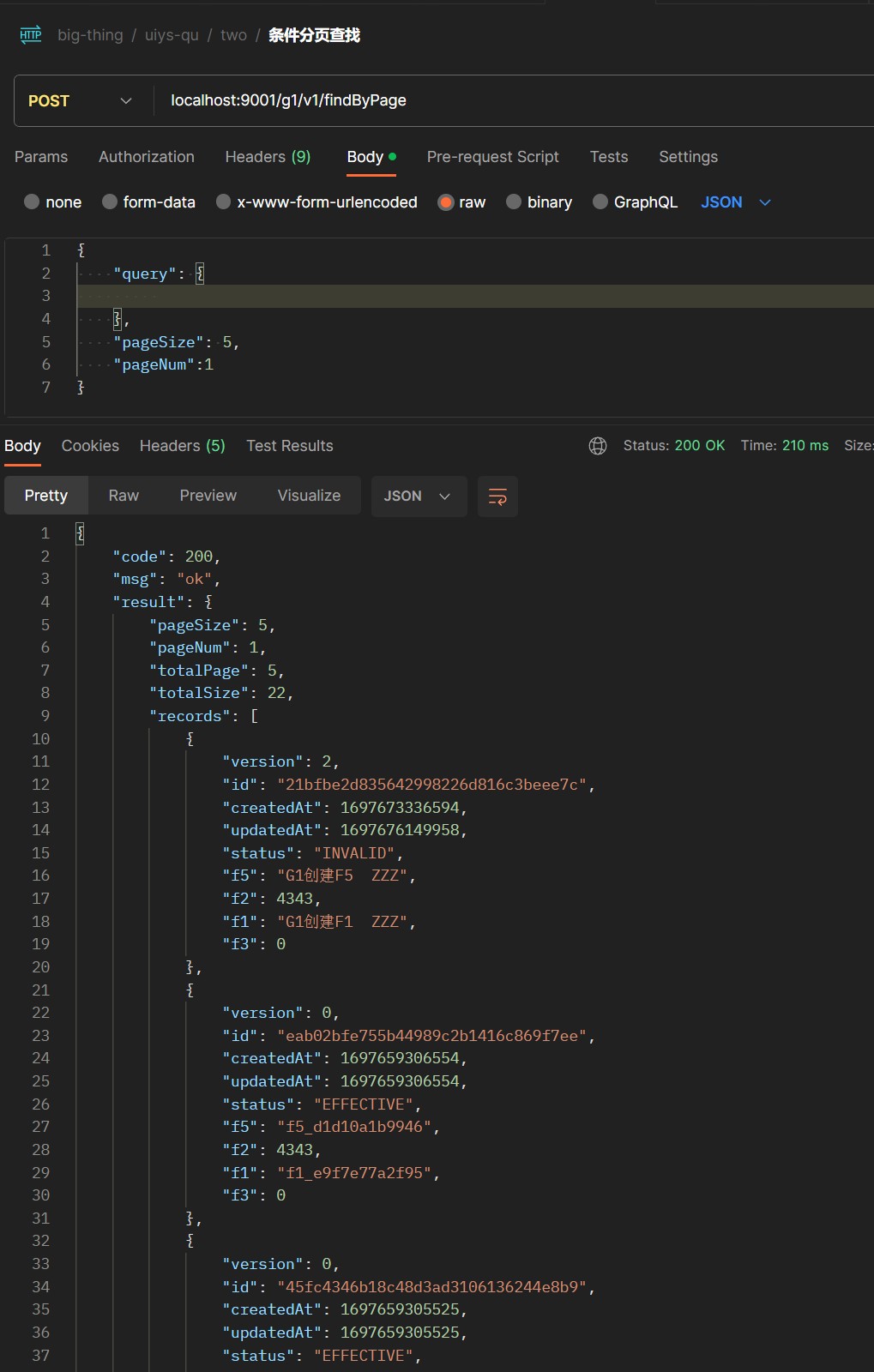This screenshot has width=874, height=1372.
Task: Open the request body JSON language dropdown
Action: 736,202
